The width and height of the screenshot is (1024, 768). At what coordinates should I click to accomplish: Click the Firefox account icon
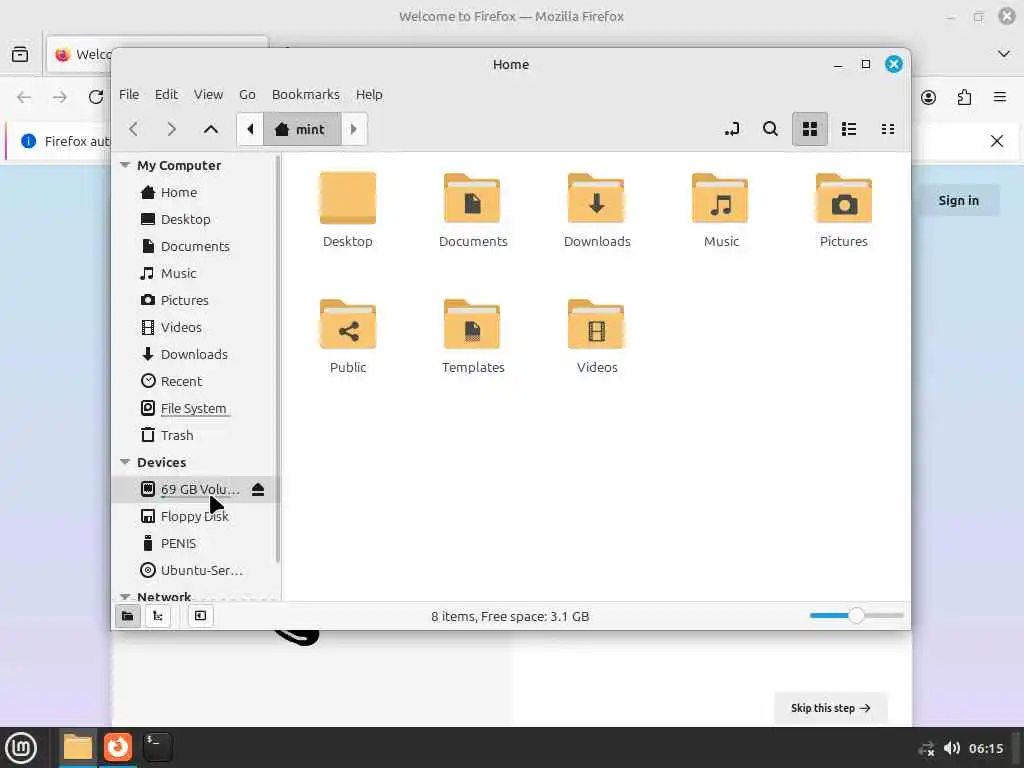coord(929,98)
